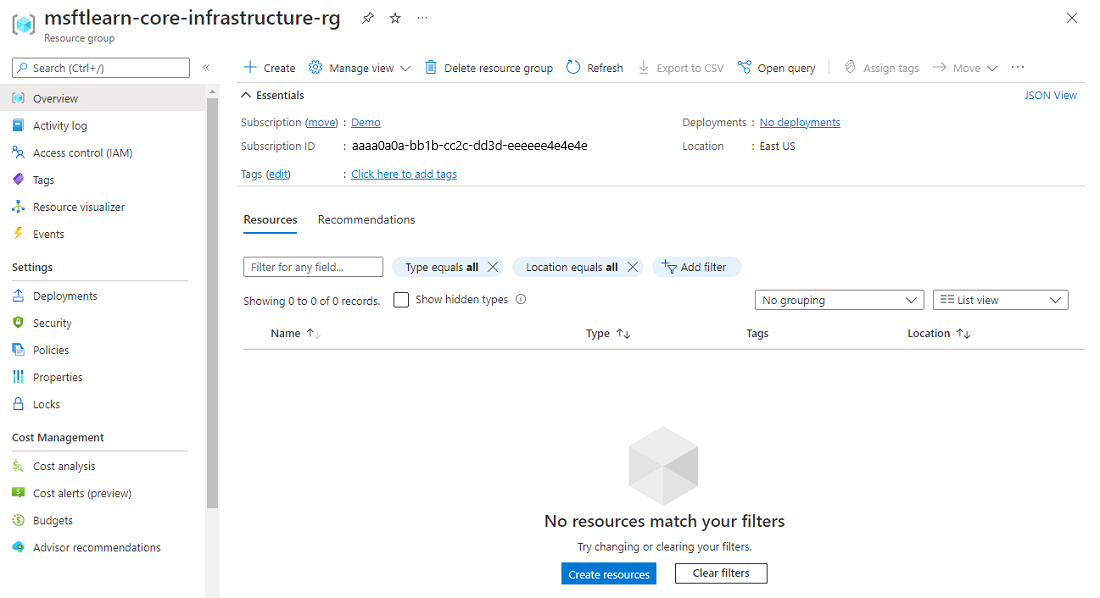Pin the resource group to dashboard
The width and height of the screenshot is (1100, 598).
[x=368, y=18]
